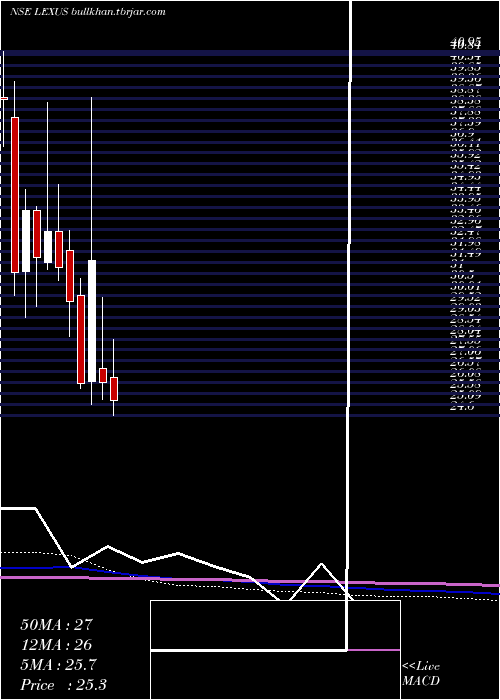
Task: Click the 5MA : 25.7 label
Action: click(58, 665)
